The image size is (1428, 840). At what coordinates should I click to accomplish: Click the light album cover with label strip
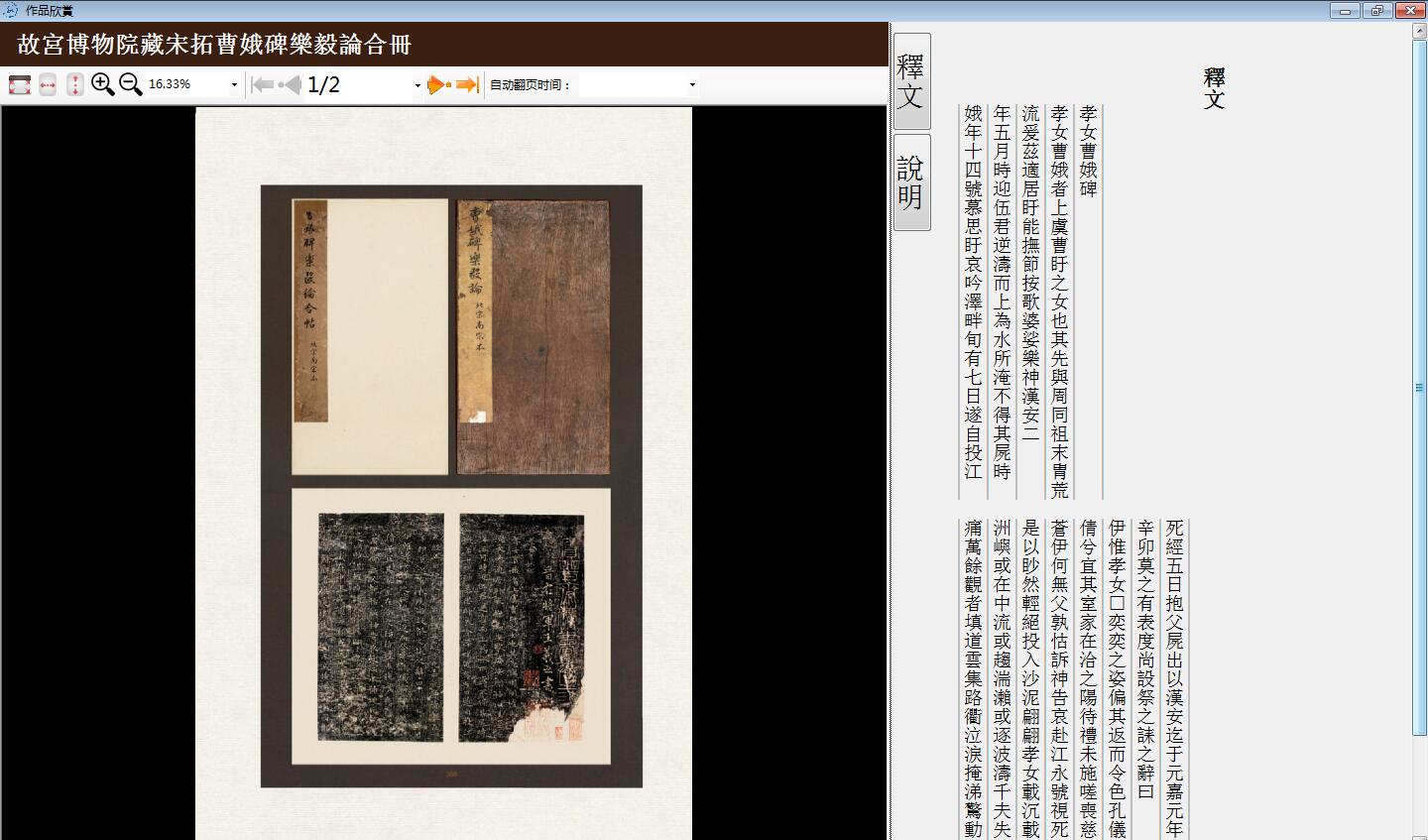pos(370,337)
